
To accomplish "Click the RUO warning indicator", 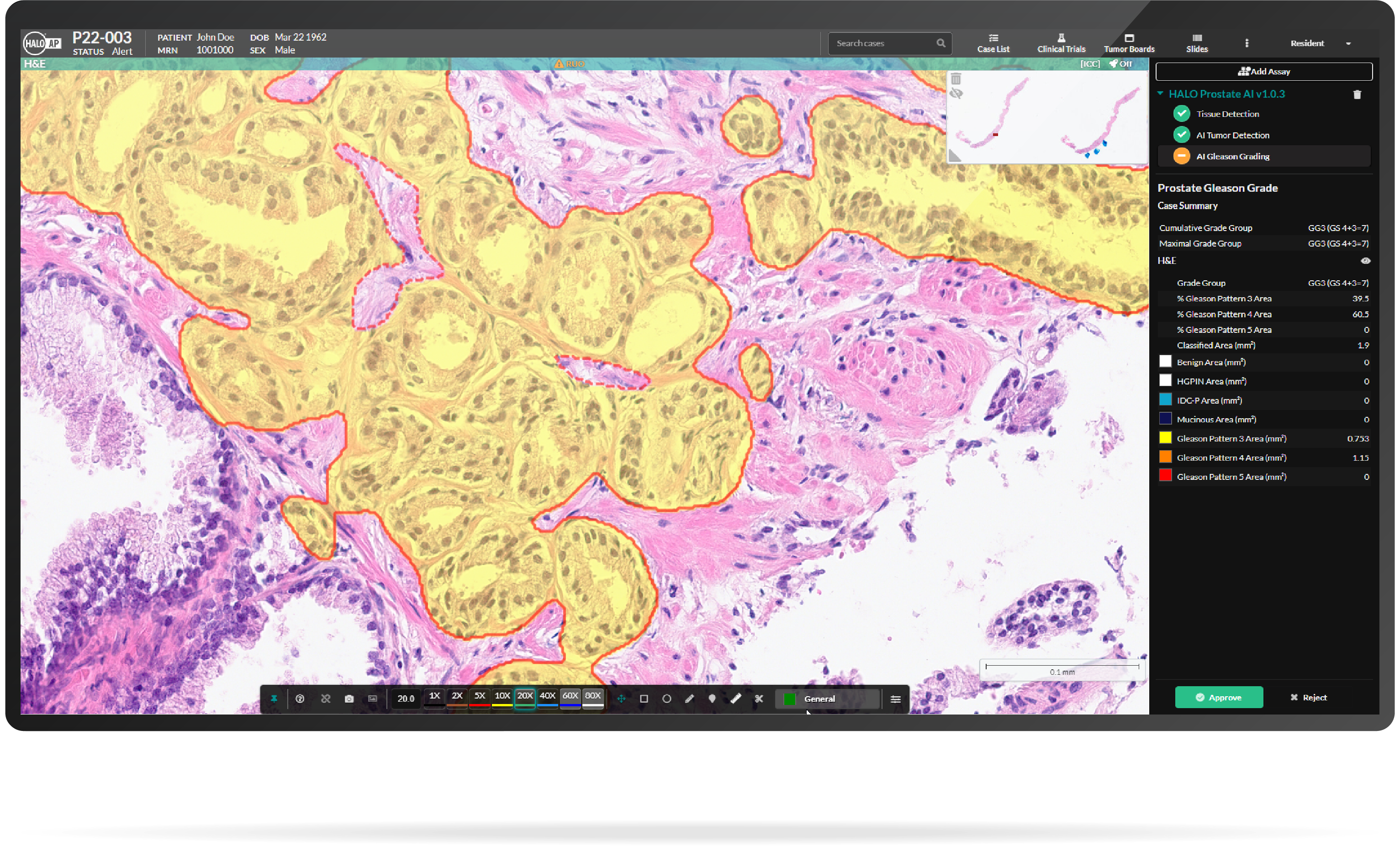I will coord(570,63).
